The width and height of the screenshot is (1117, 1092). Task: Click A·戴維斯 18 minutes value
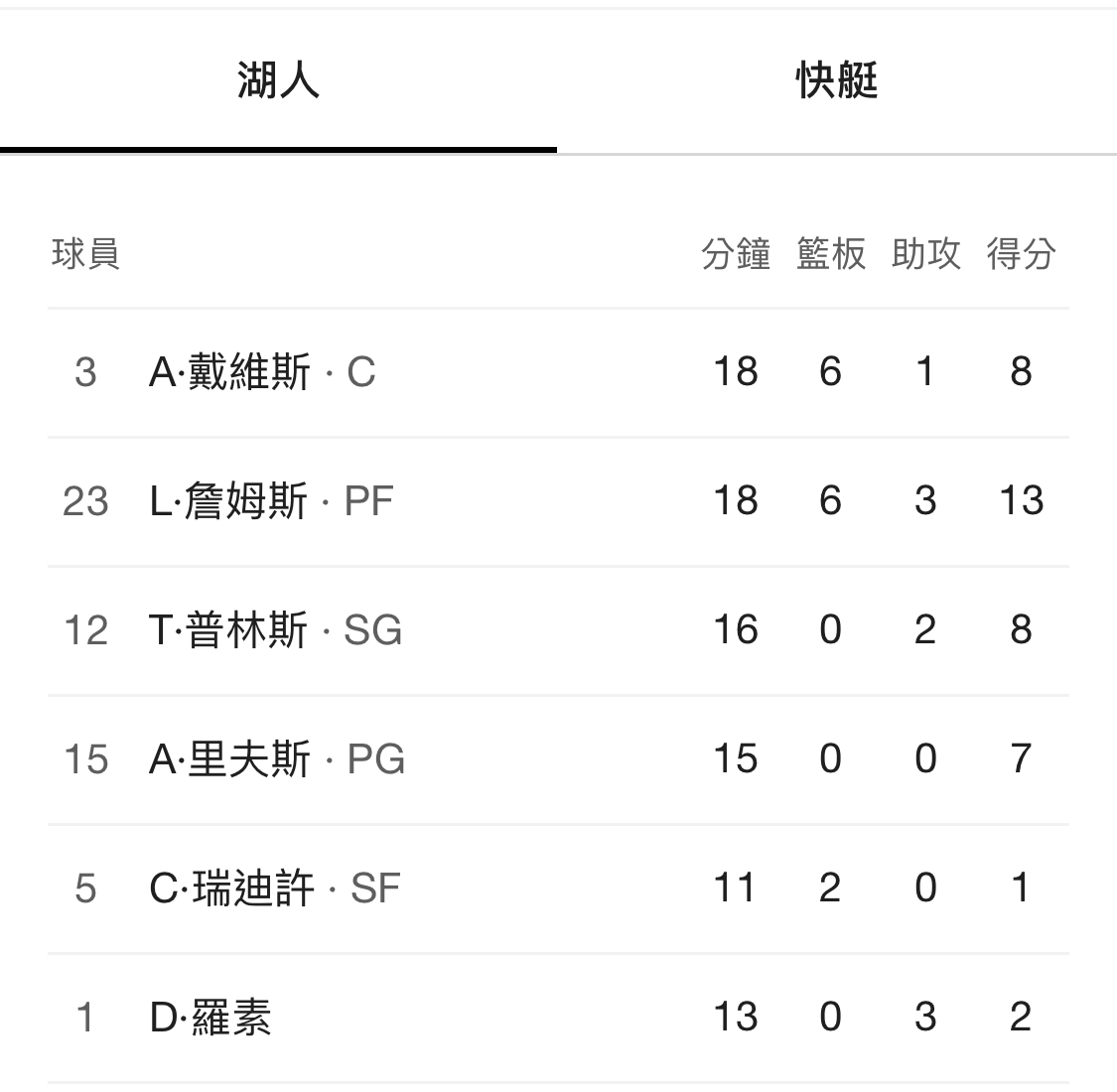pos(735,372)
